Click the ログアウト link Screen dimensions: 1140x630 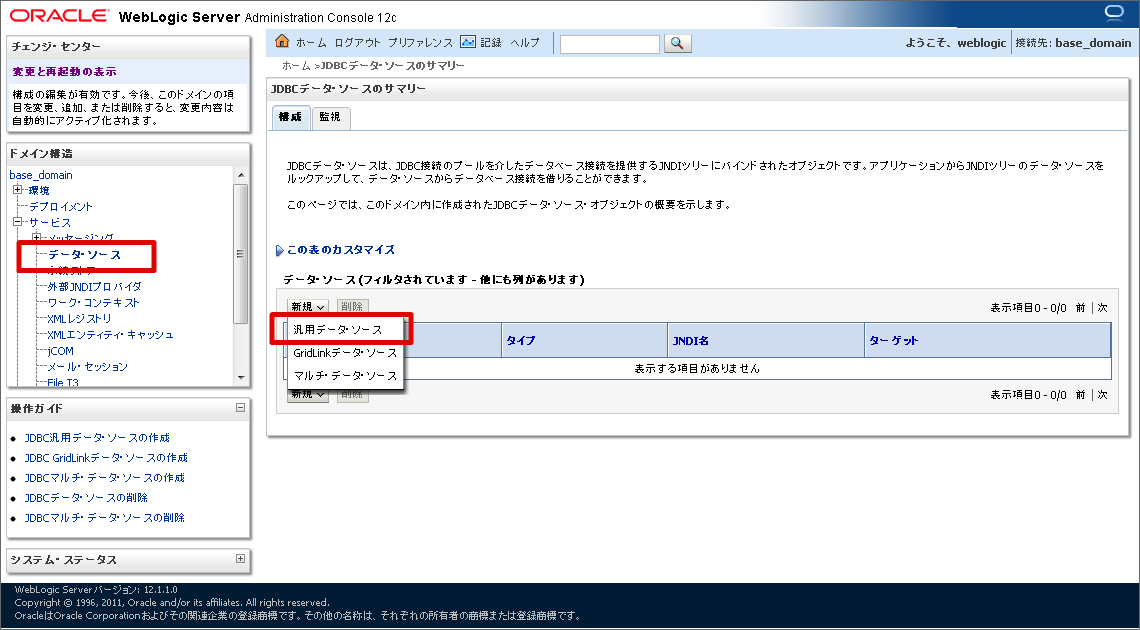[358, 43]
